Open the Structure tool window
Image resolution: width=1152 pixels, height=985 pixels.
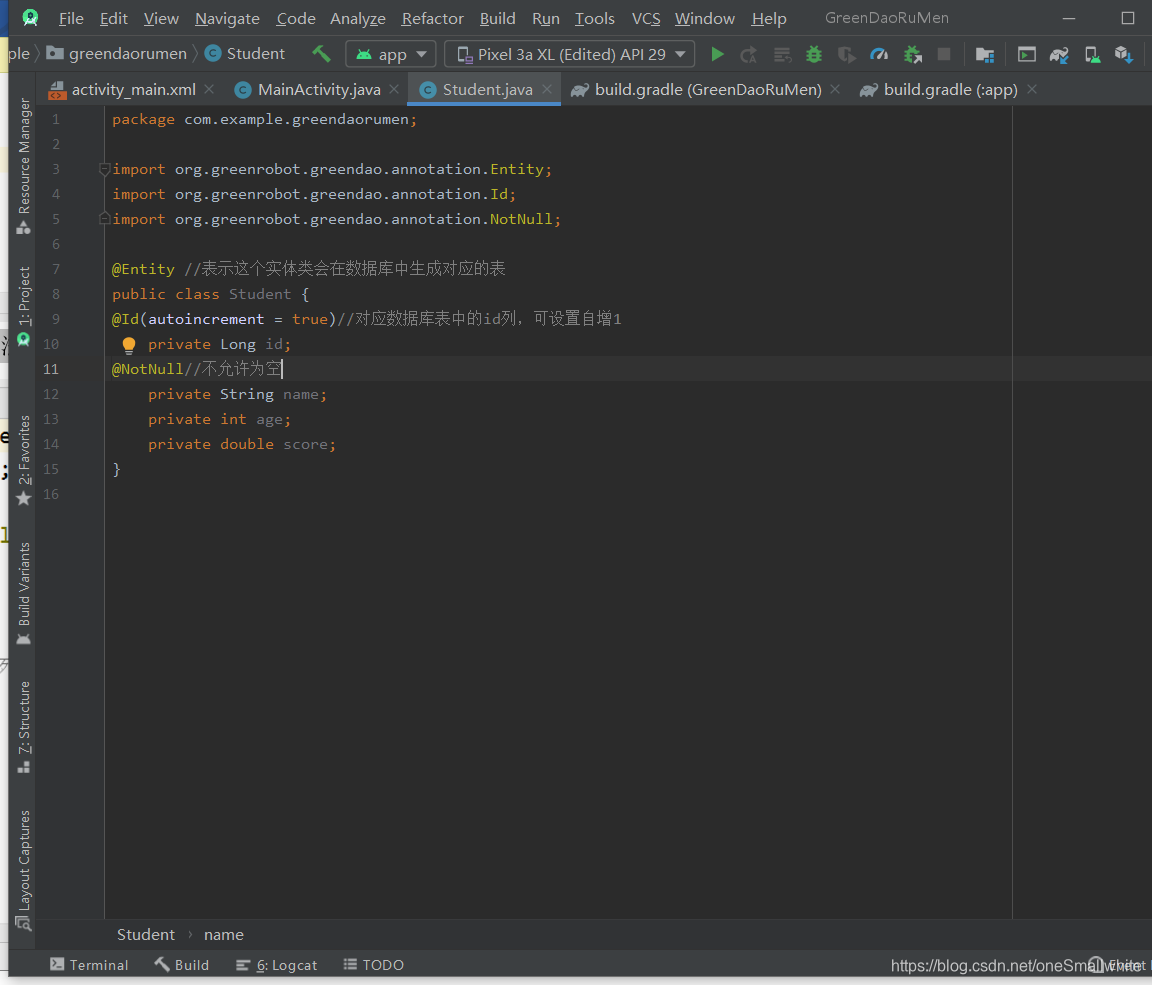click(x=24, y=727)
